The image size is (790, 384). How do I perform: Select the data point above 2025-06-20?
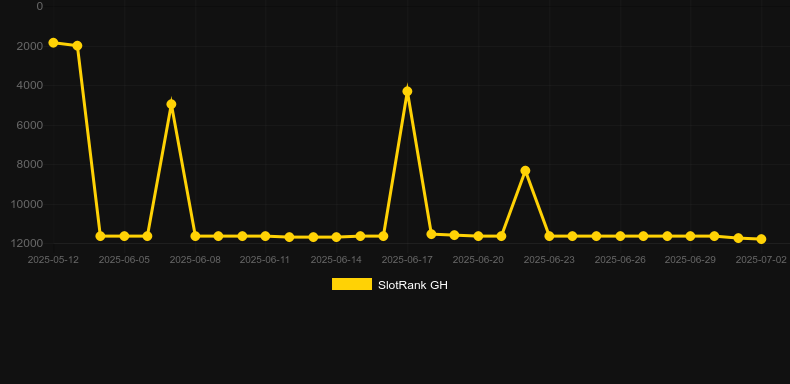tap(478, 236)
